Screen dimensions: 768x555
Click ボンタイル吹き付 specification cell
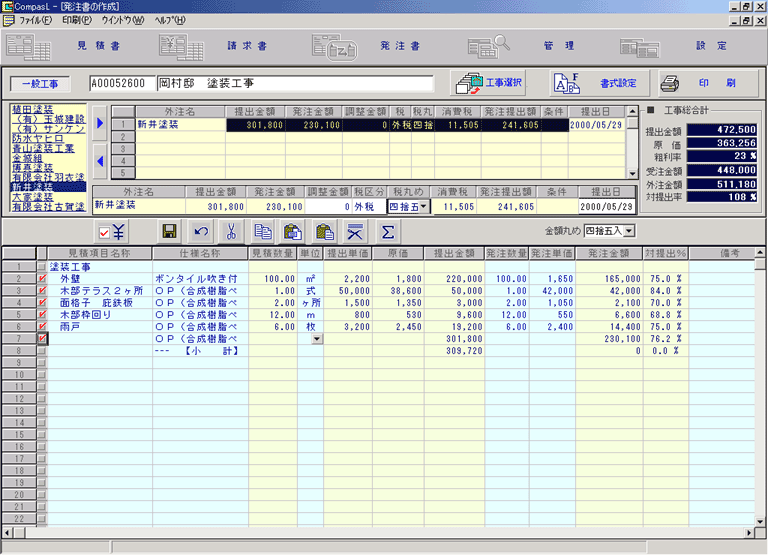pyautogui.click(x=200, y=278)
